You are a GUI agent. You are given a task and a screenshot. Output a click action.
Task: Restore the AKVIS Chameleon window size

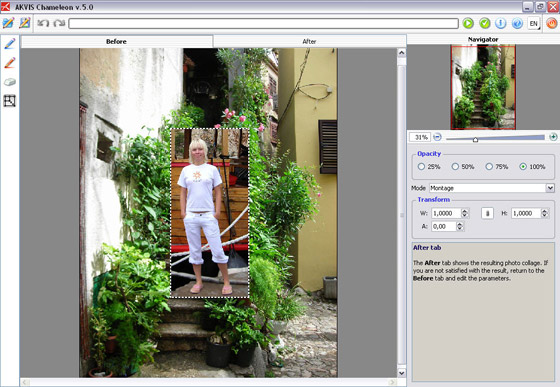540,6
